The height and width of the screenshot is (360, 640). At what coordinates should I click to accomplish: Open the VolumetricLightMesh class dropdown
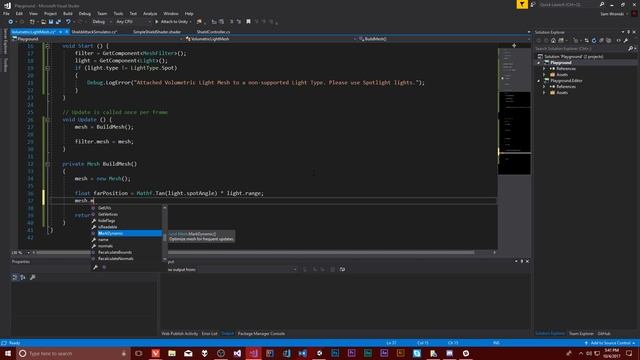coord(269,39)
